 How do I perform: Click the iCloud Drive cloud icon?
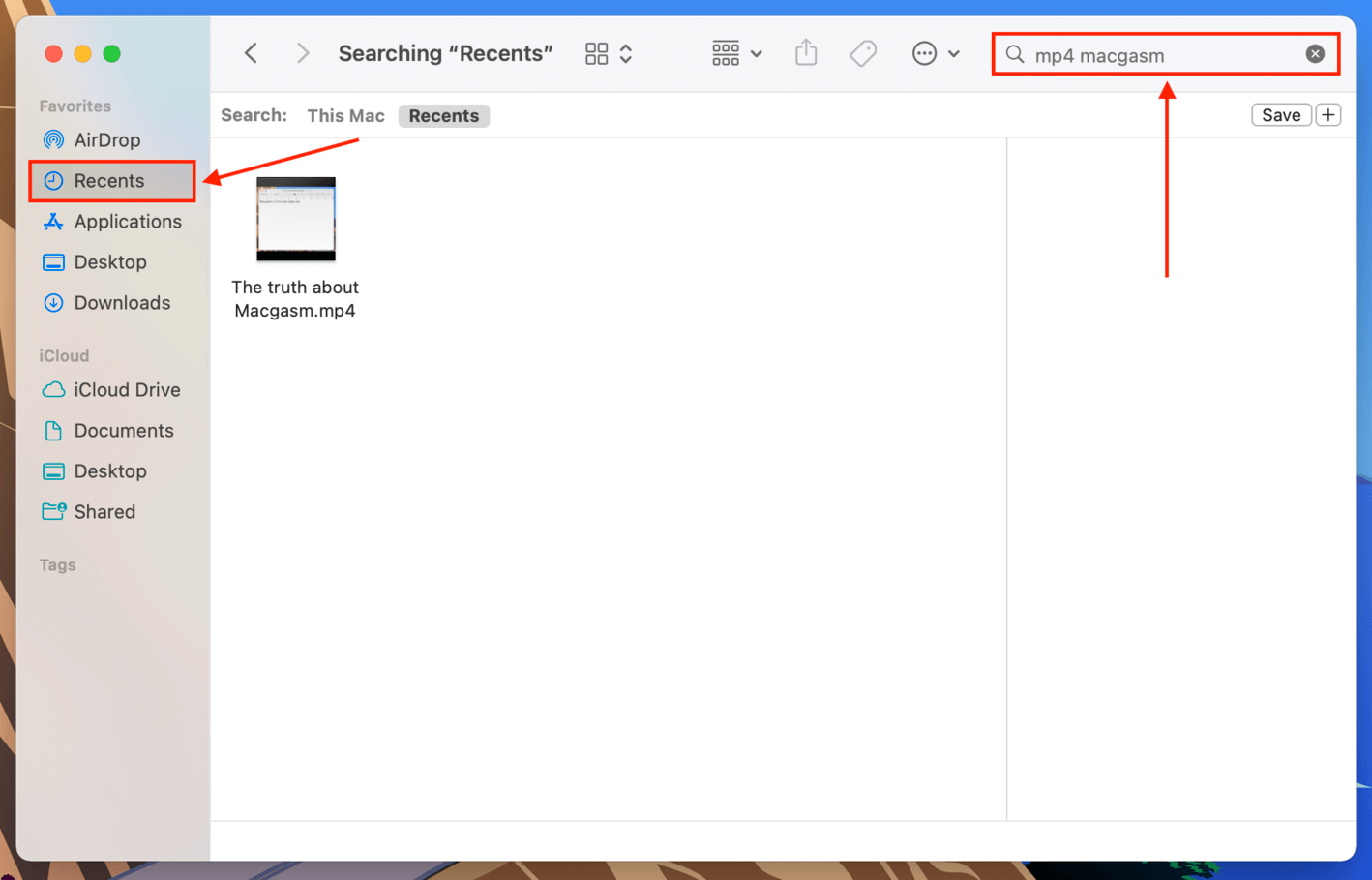53,390
